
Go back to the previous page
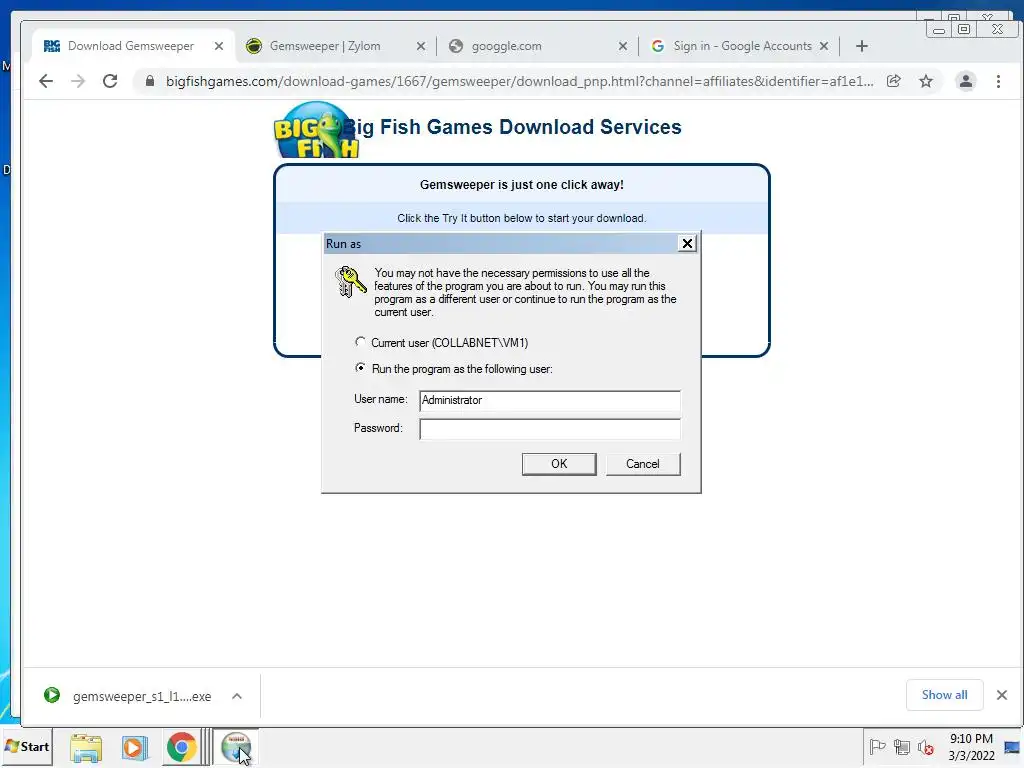click(x=46, y=81)
